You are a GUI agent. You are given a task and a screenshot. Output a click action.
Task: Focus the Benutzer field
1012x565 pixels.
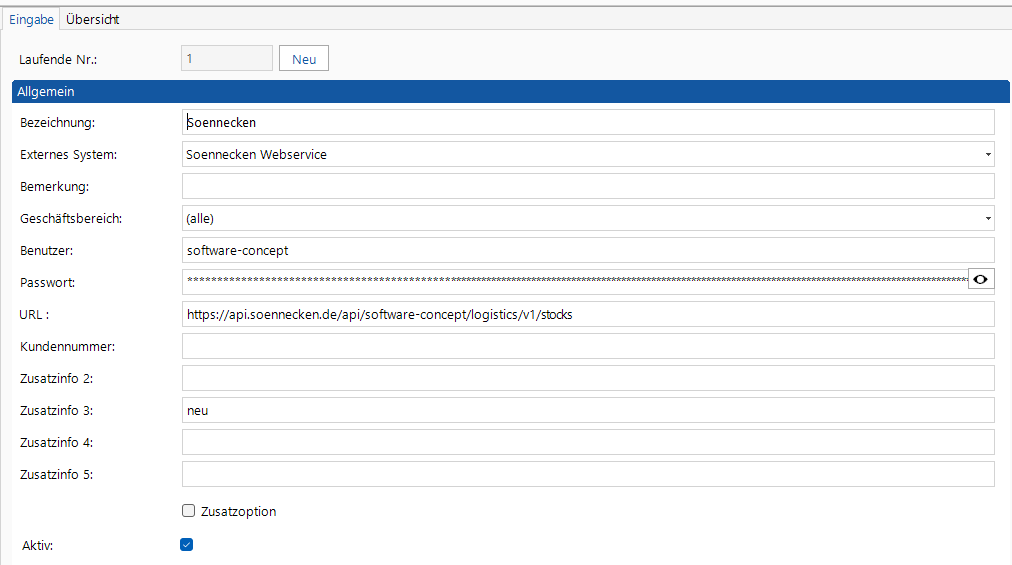point(588,250)
